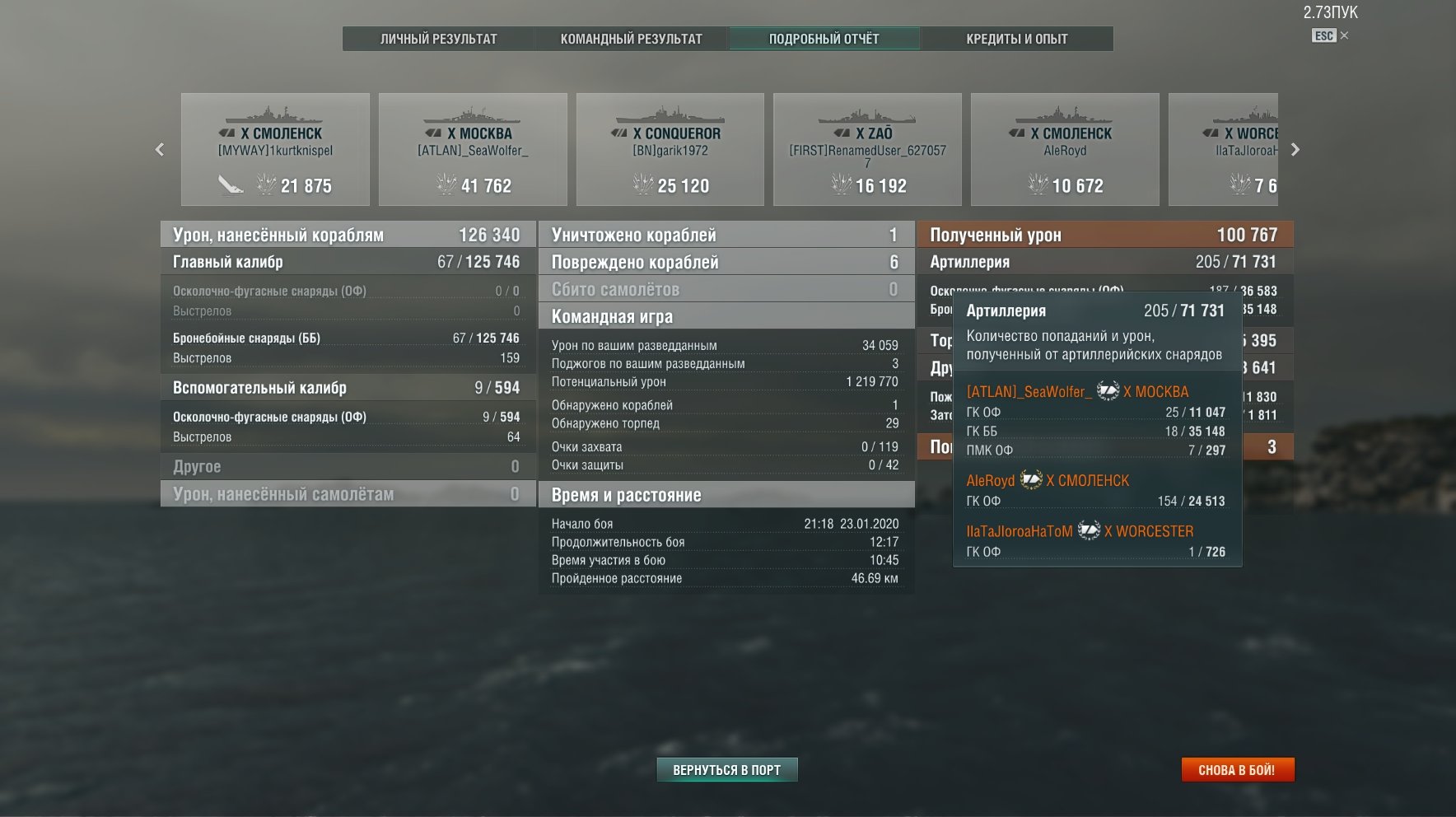This screenshot has height=817, width=1456.
Task: Click cruiser icon beside AleRoyd in tooltip
Action: (x=1031, y=479)
